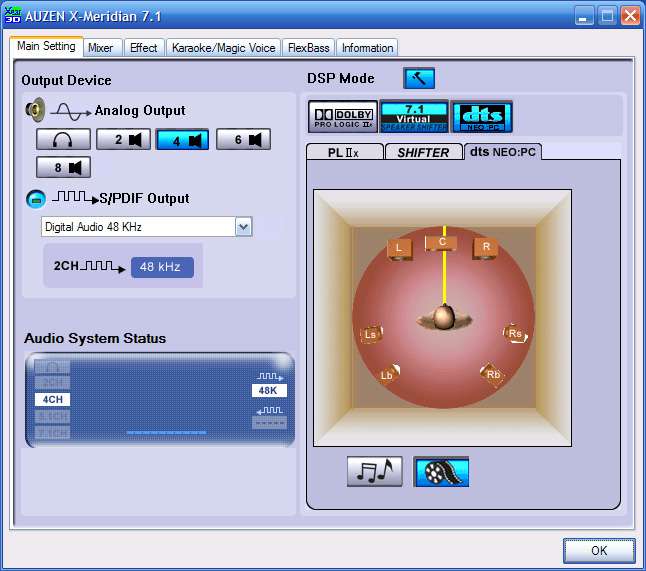The image size is (646, 571).
Task: Select 2 speaker analog output
Action: pos(123,139)
